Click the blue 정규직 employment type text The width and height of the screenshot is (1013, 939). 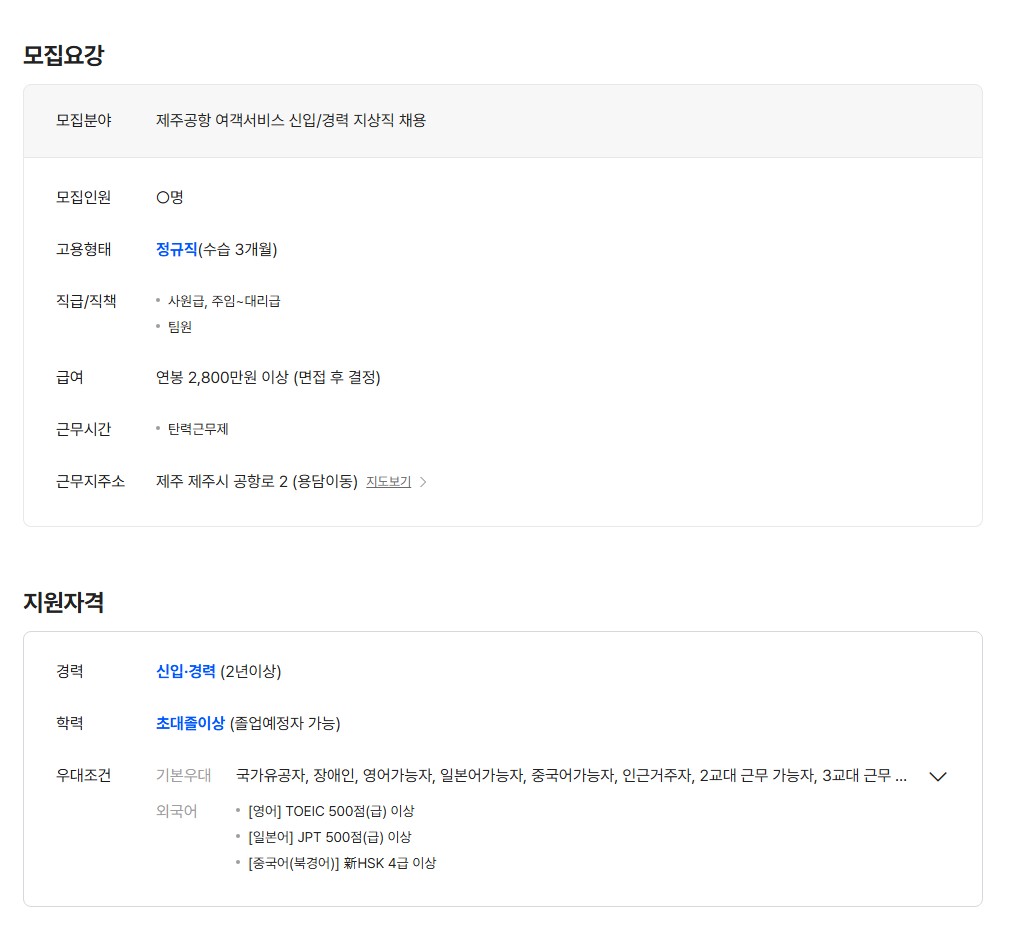[x=176, y=249]
